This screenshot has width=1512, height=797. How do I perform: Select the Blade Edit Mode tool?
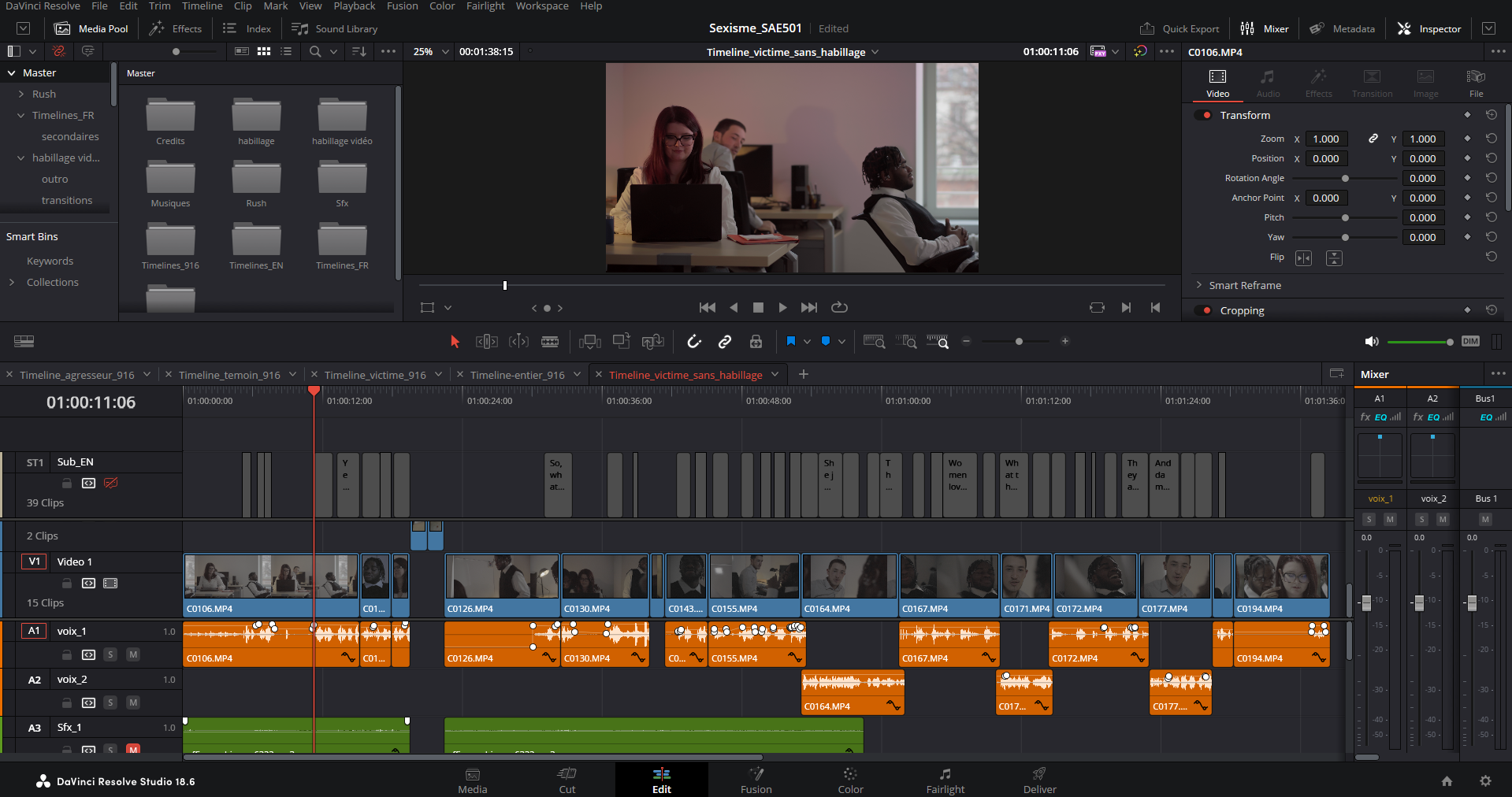click(550, 341)
